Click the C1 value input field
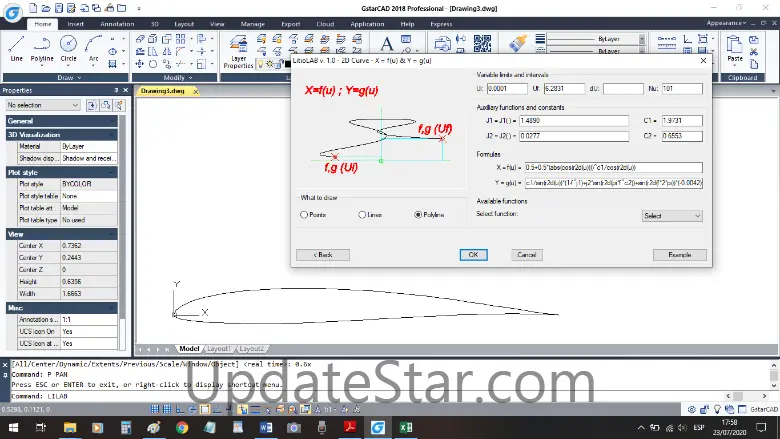The height and width of the screenshot is (439, 780). (682, 120)
